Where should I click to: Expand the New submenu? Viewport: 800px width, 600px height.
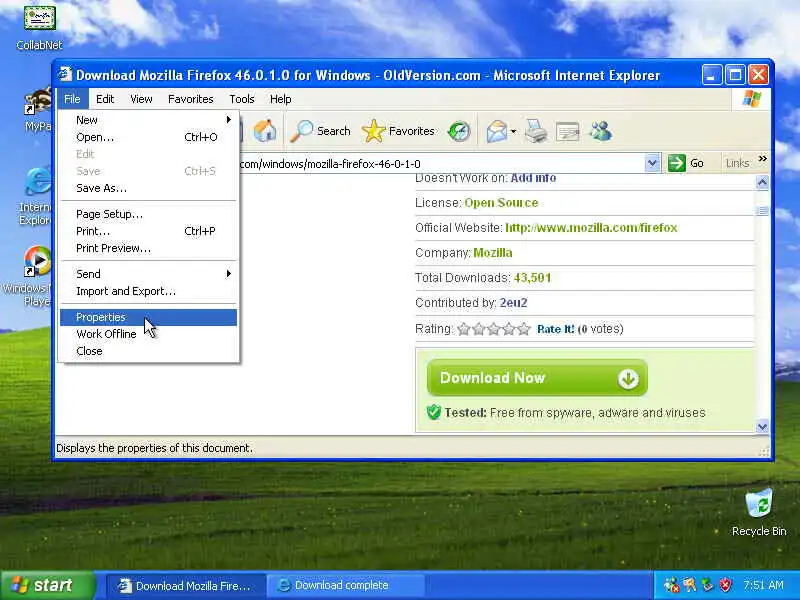pyautogui.click(x=148, y=120)
